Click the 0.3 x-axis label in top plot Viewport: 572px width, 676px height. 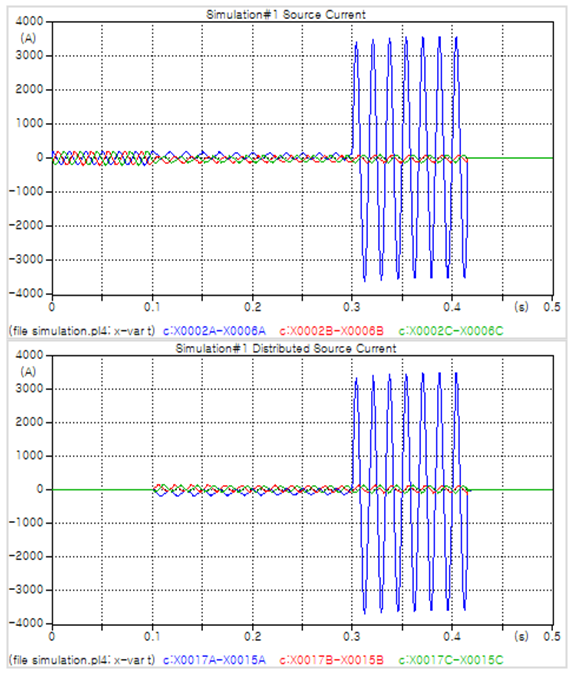[x=351, y=307]
